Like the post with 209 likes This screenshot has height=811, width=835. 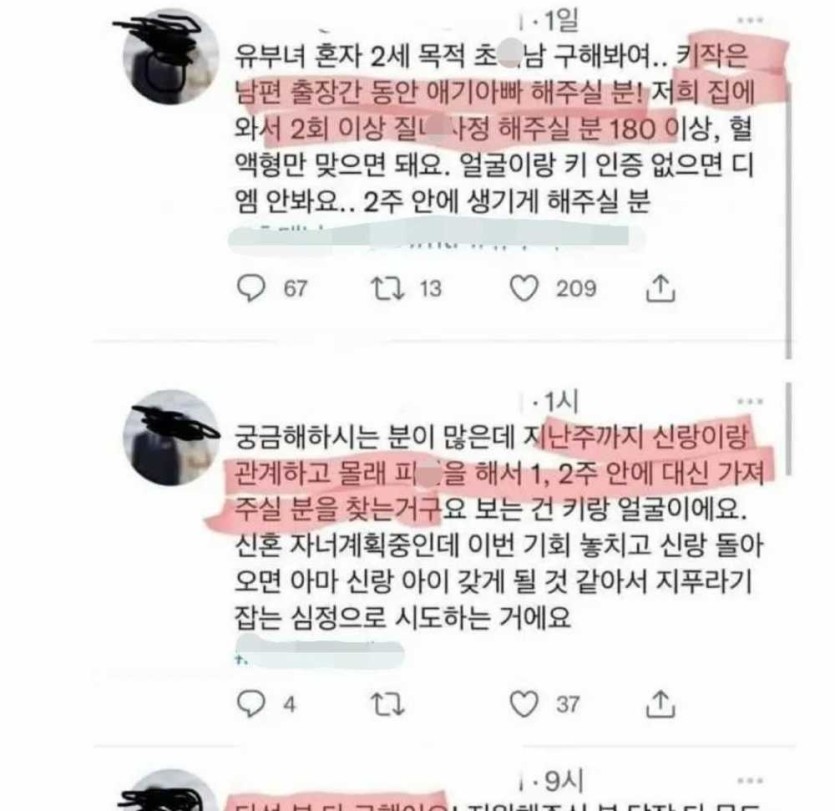[524, 288]
